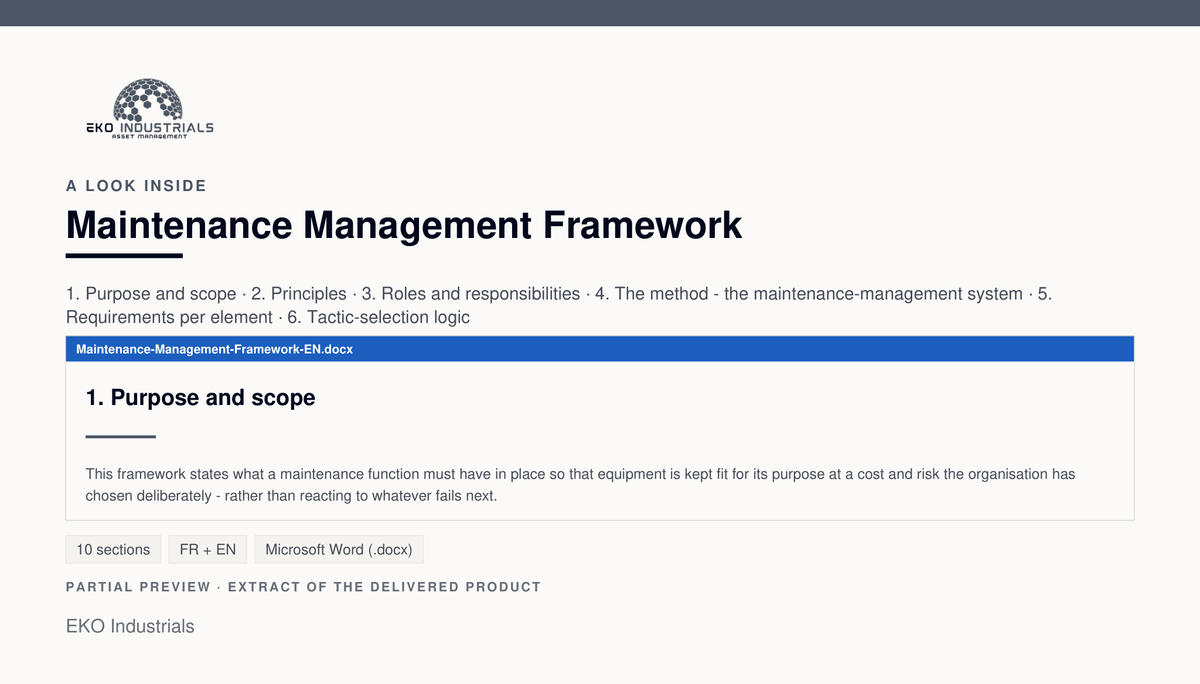This screenshot has height=684, width=1200.
Task: Click the 'FR + EN' language tag
Action: tap(208, 550)
